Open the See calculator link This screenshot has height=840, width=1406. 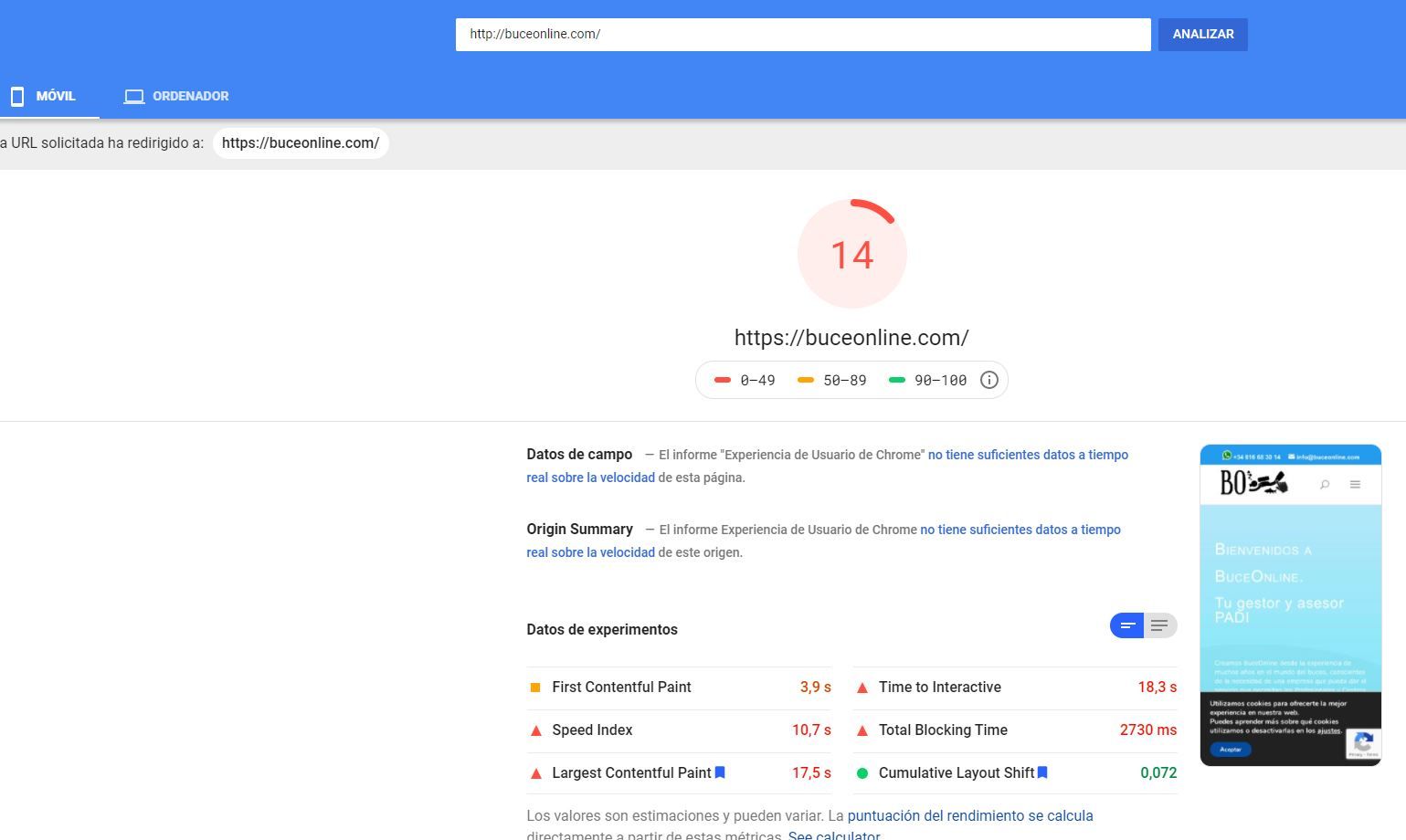click(x=834, y=835)
